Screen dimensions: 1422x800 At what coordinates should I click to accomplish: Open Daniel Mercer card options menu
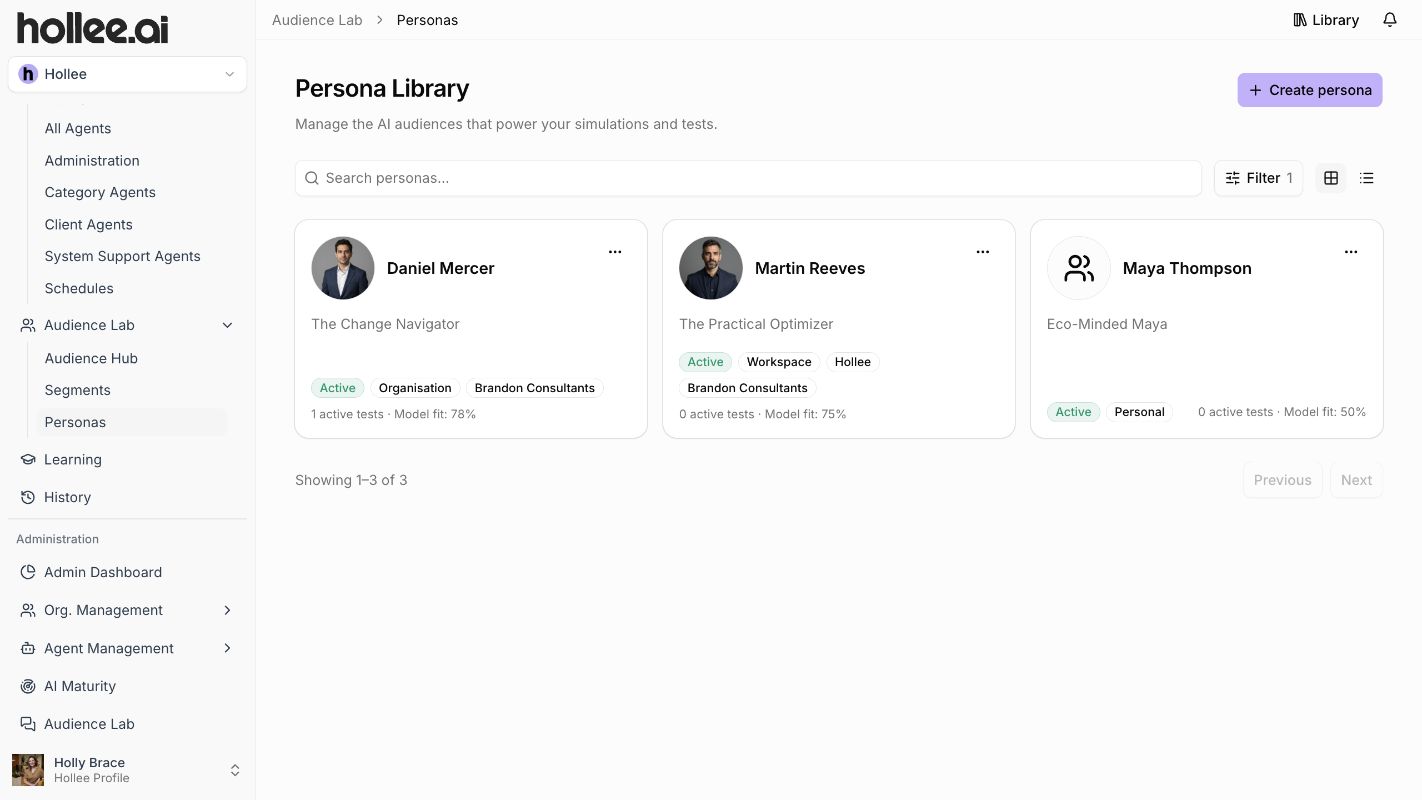615,252
